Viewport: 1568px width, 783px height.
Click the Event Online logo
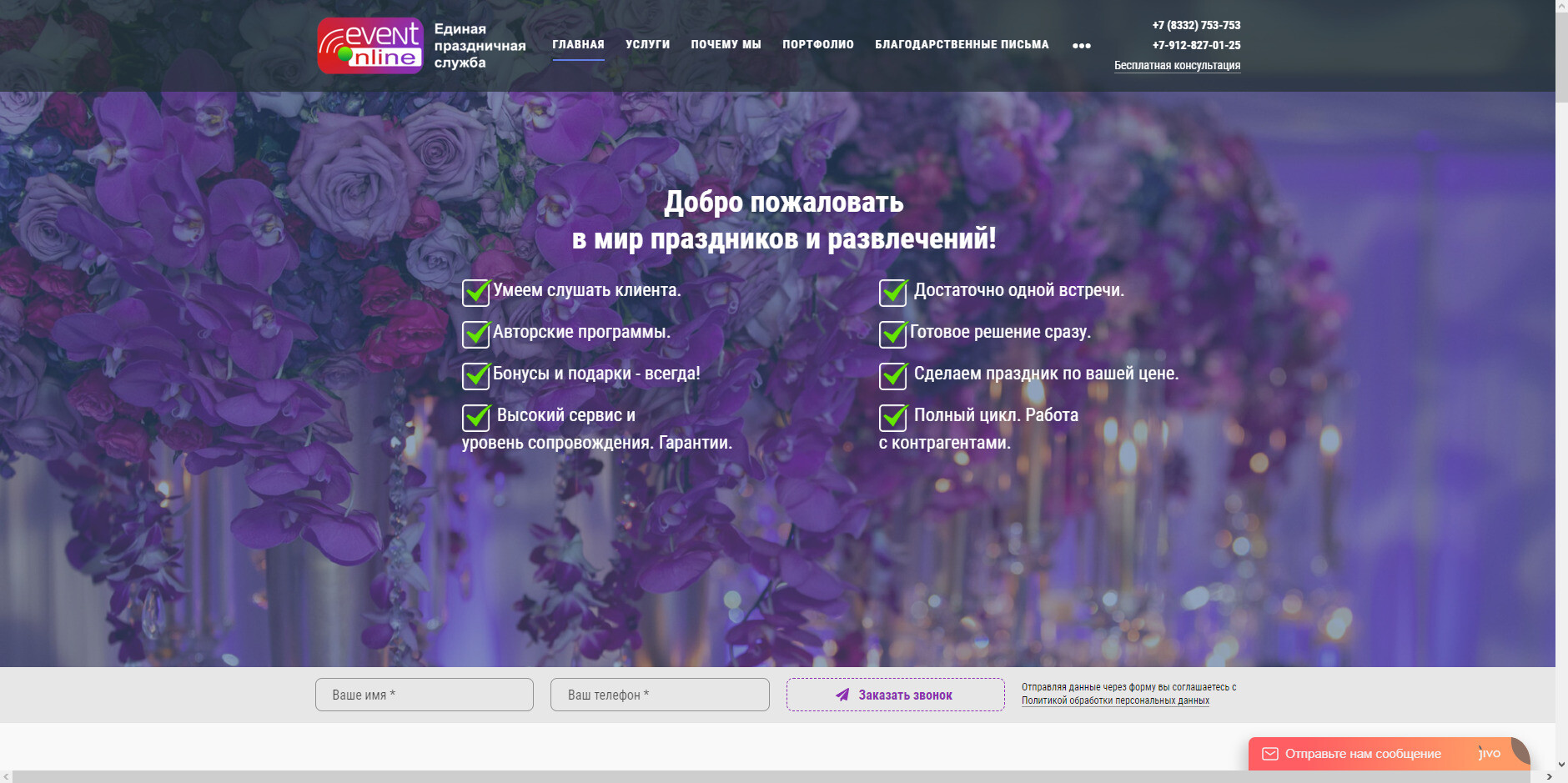coord(370,46)
